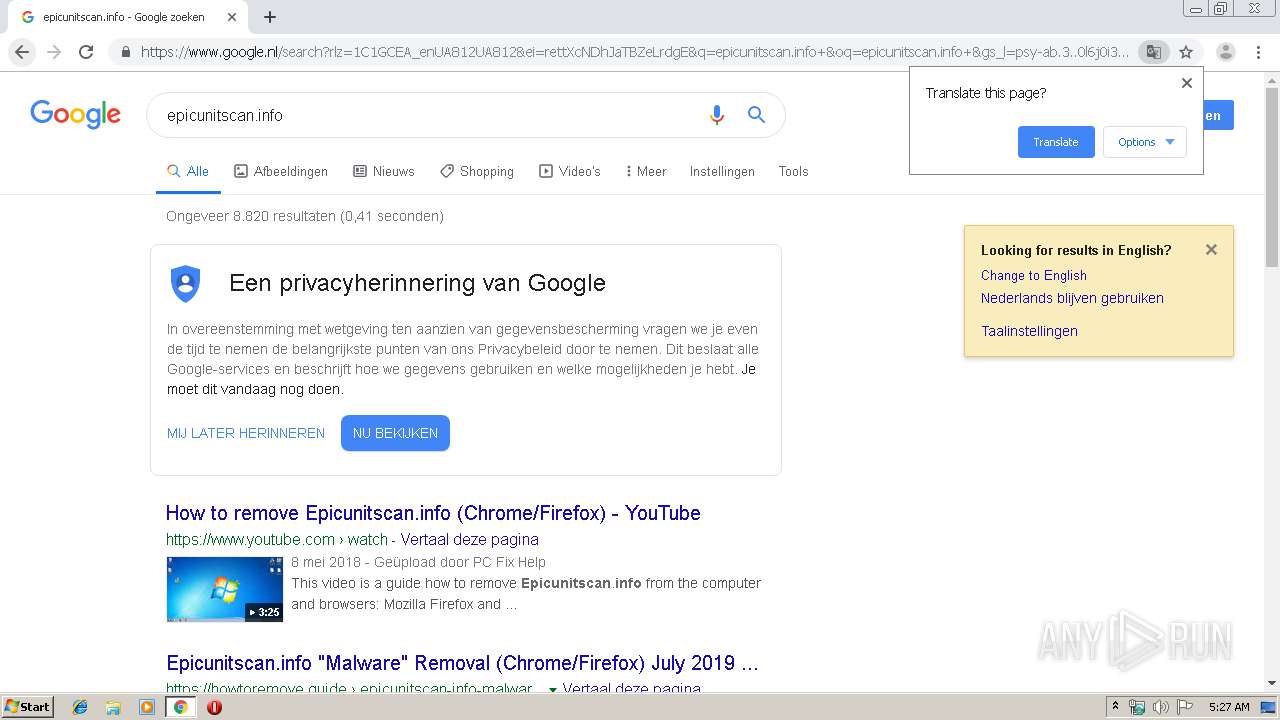Open Instellingen menu
The image size is (1280, 720).
point(722,171)
